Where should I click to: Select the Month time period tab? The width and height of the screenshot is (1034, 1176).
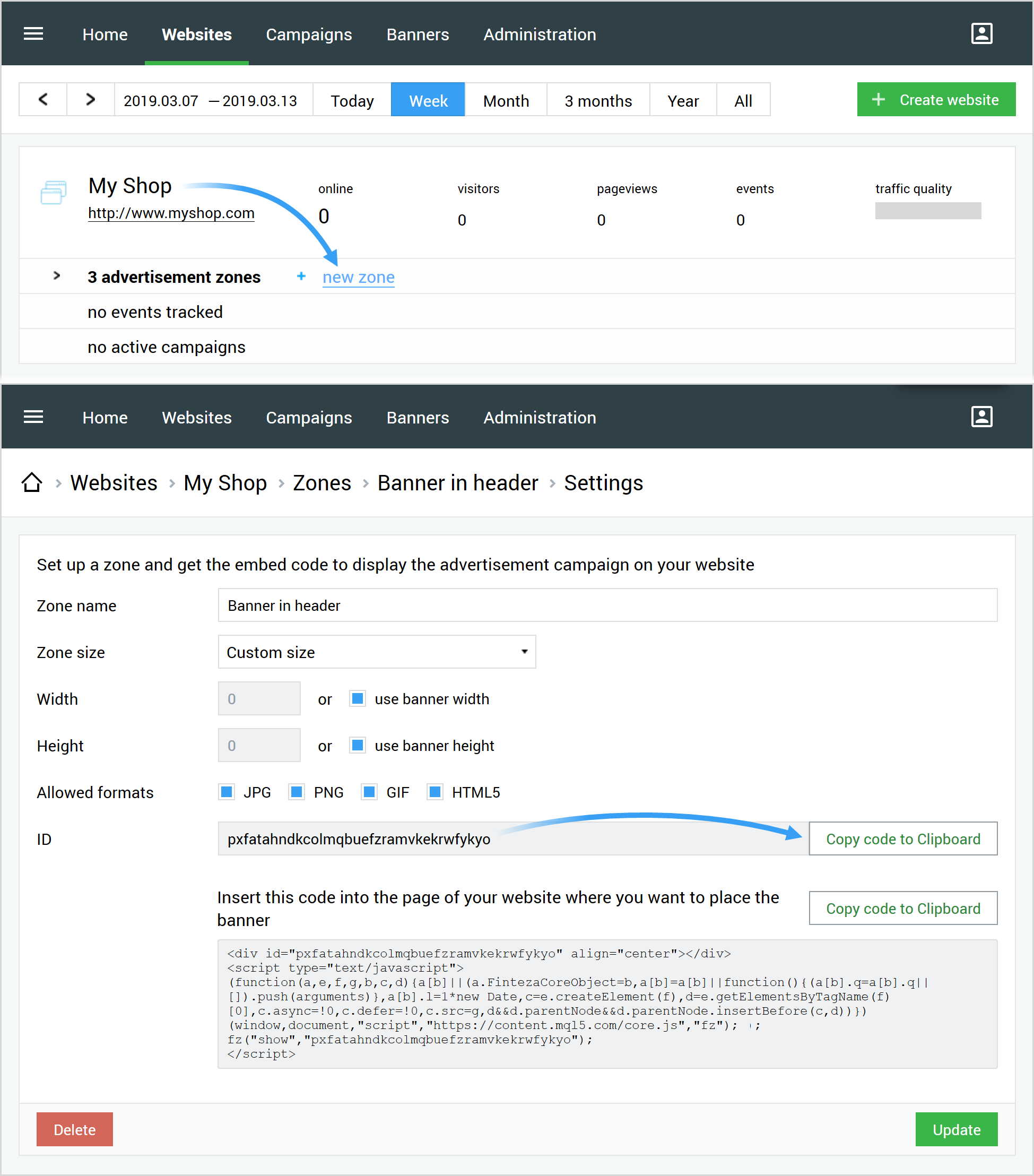pos(505,100)
